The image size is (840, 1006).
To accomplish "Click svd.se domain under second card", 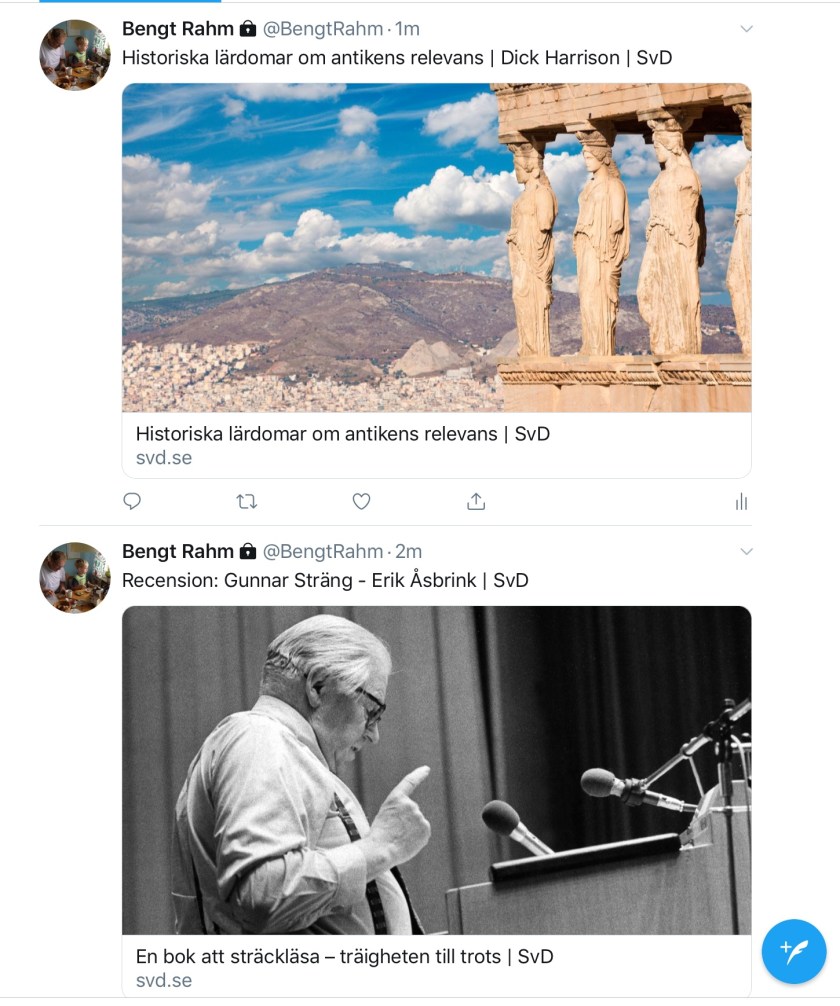I will point(164,980).
